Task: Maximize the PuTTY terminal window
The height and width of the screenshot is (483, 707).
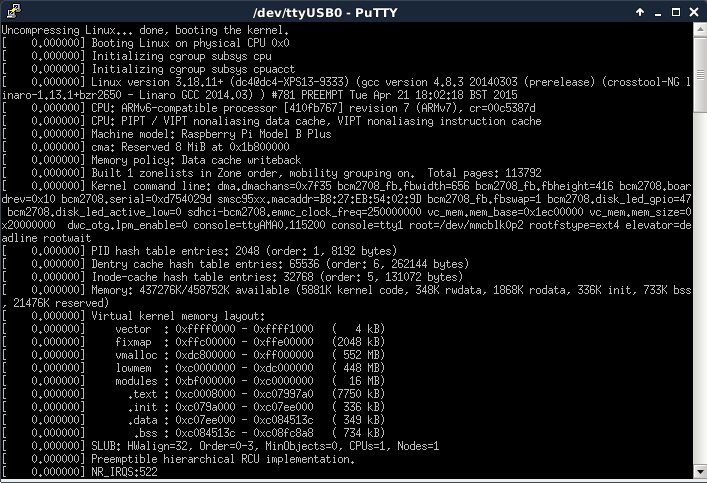Action: tap(678, 10)
